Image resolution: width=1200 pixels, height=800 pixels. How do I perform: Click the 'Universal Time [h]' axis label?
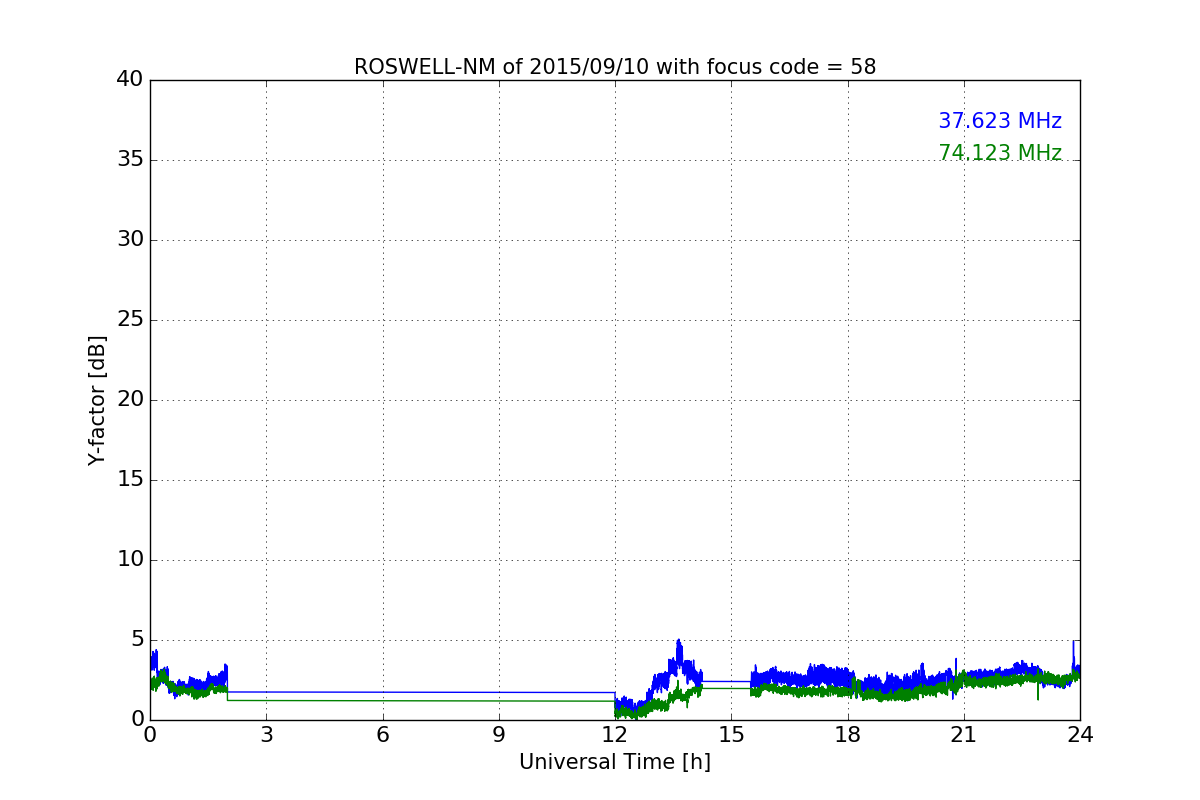pyautogui.click(x=615, y=762)
